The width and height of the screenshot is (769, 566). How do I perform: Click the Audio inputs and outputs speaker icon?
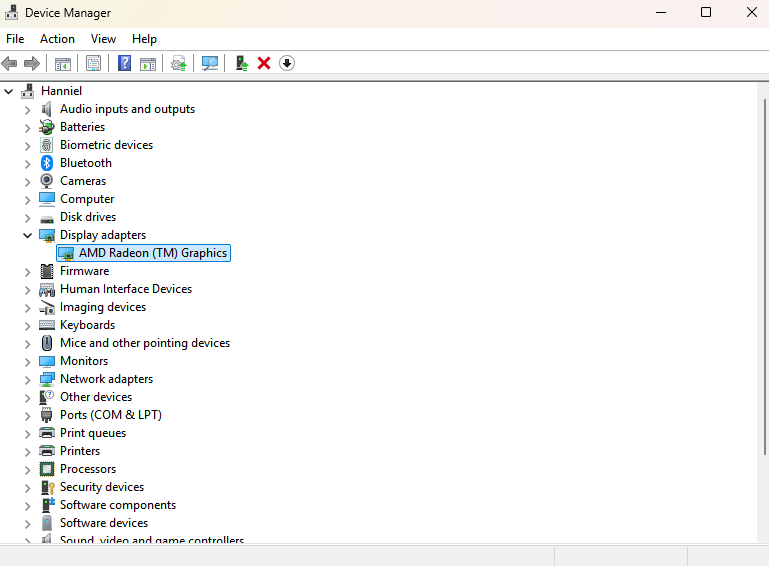click(x=47, y=109)
